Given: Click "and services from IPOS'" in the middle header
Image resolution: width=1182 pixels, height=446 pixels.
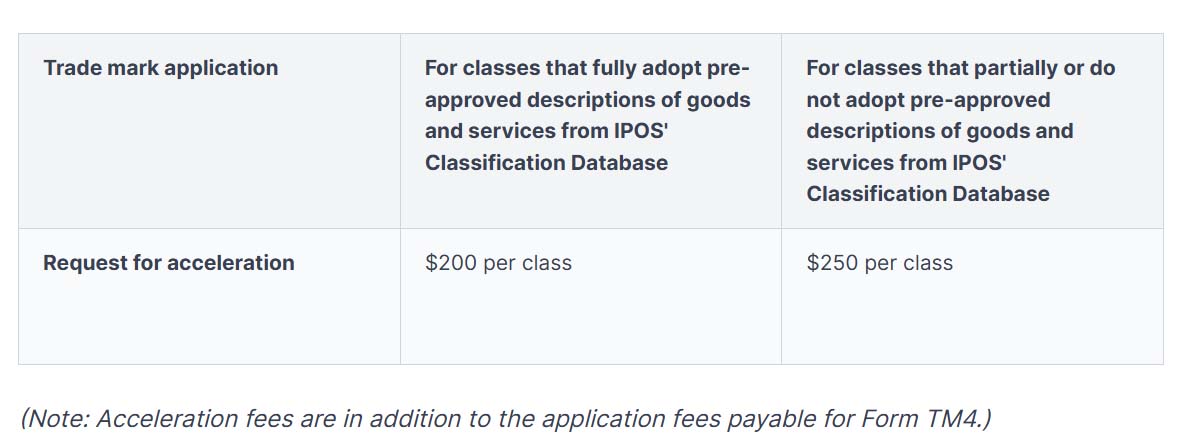Looking at the screenshot, I should pyautogui.click(x=546, y=131).
